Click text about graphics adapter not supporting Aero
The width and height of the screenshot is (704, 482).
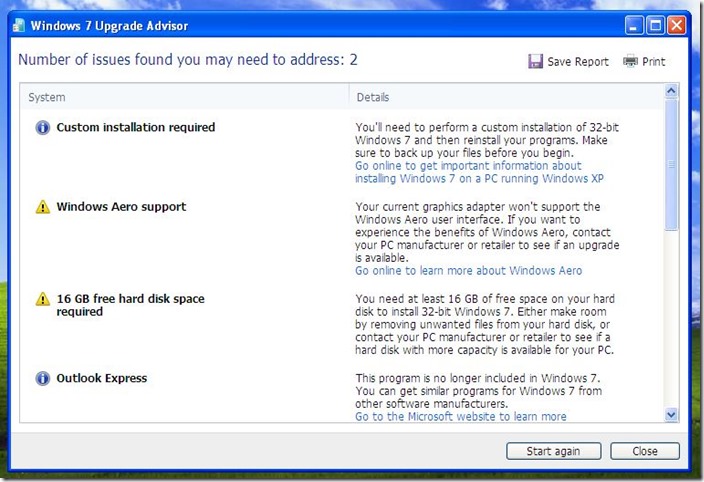tap(487, 232)
